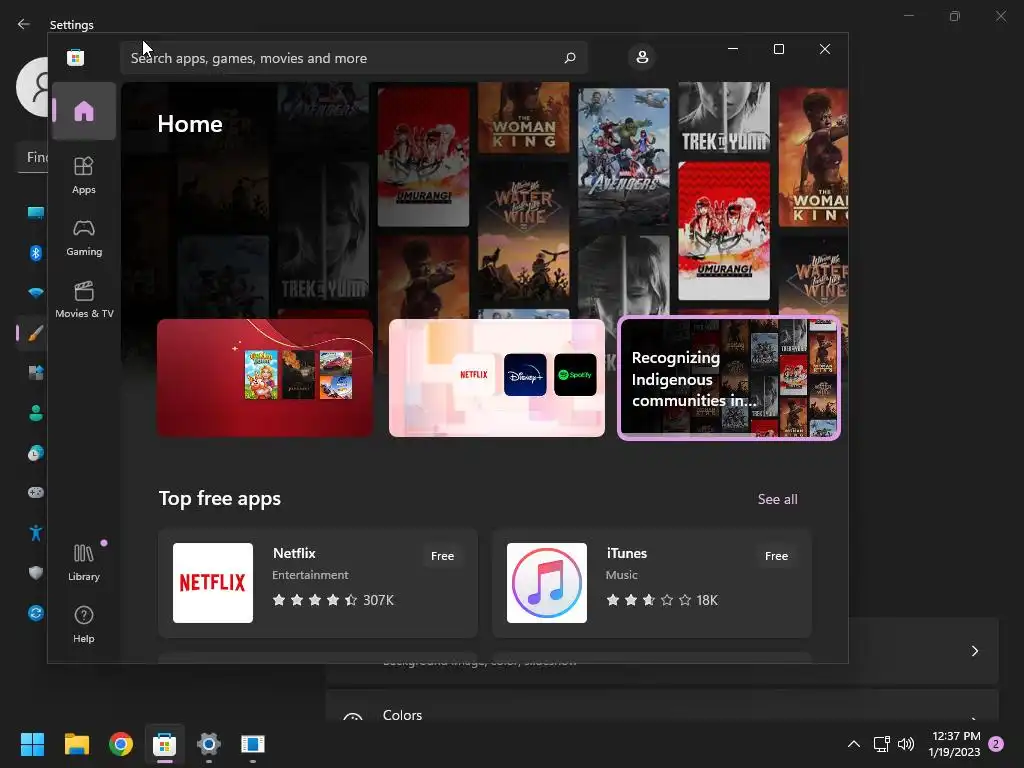
Task: Open Privacy shield icon in Settings sidebar
Action: [x=36, y=573]
